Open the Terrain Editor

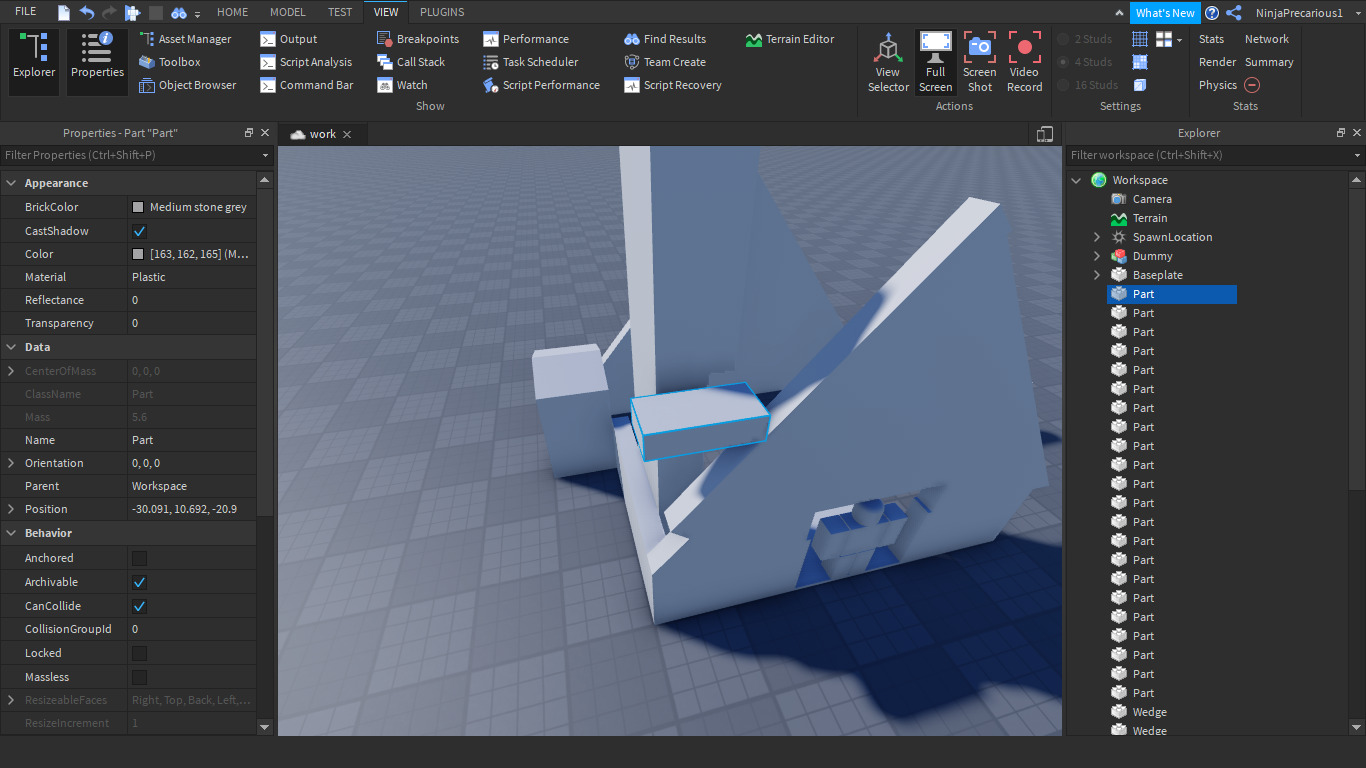(792, 39)
